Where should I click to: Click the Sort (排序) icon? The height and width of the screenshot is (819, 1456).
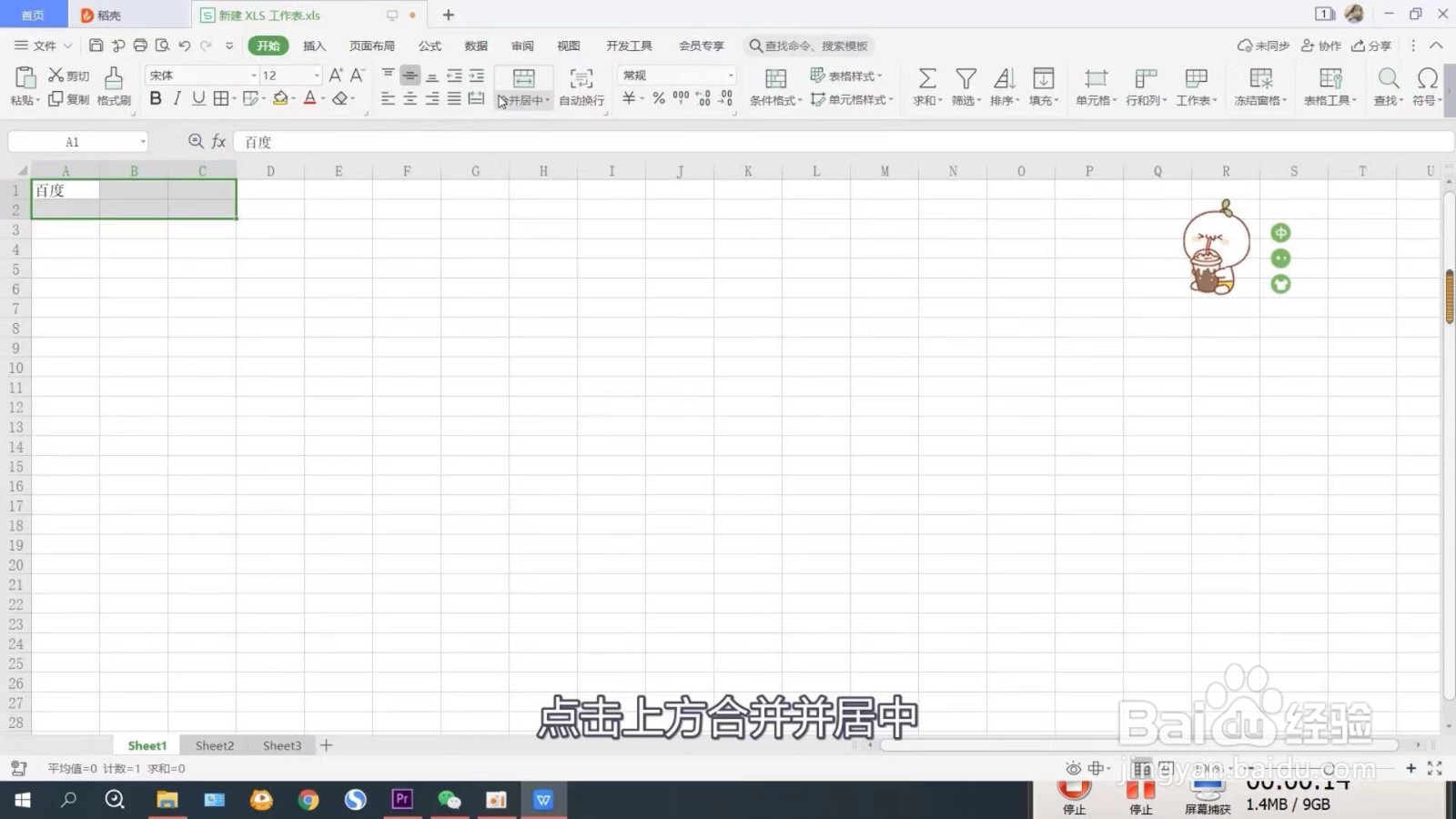coord(1004,78)
